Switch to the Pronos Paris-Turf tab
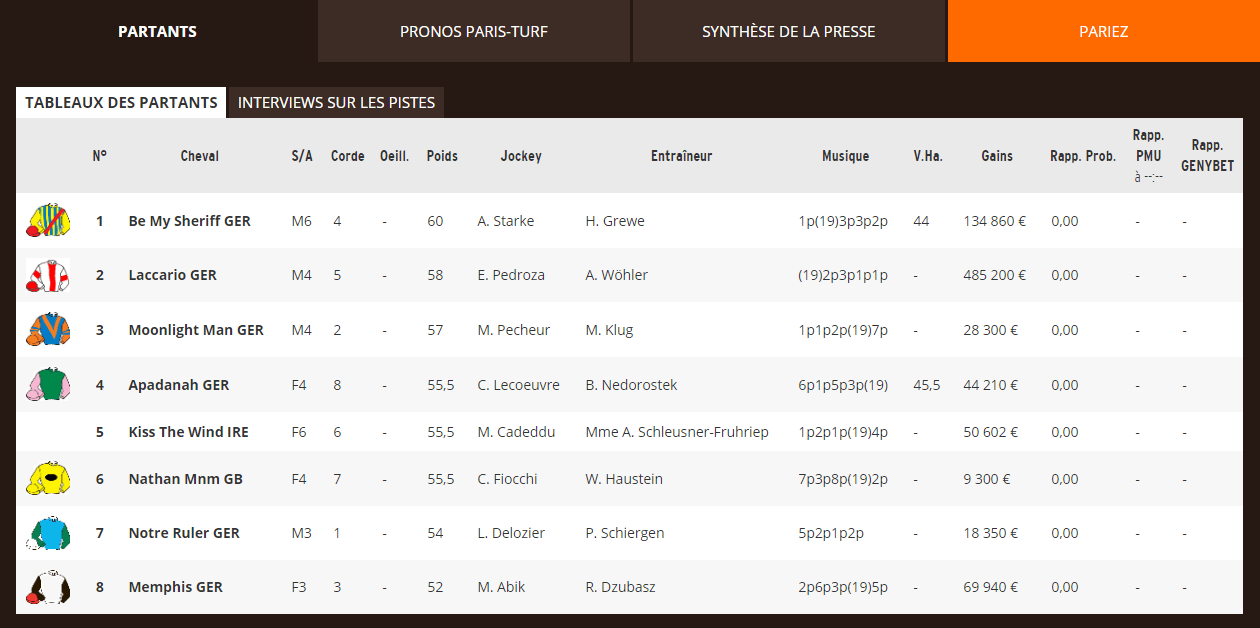 [474, 31]
